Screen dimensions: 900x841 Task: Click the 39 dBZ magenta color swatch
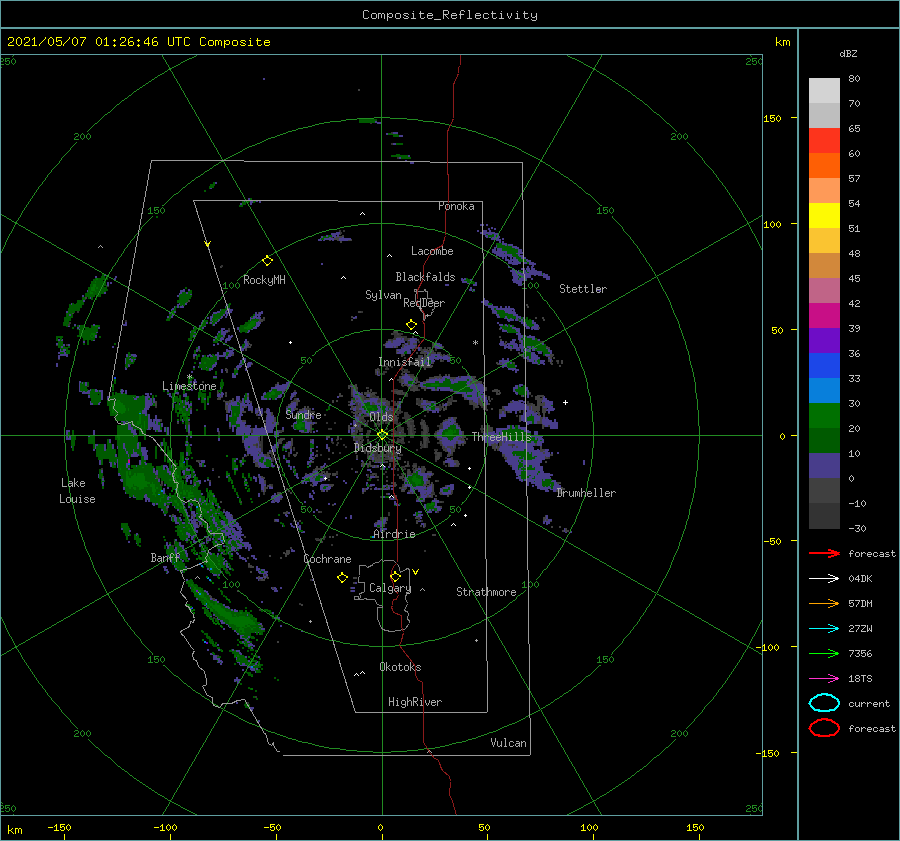point(824,316)
